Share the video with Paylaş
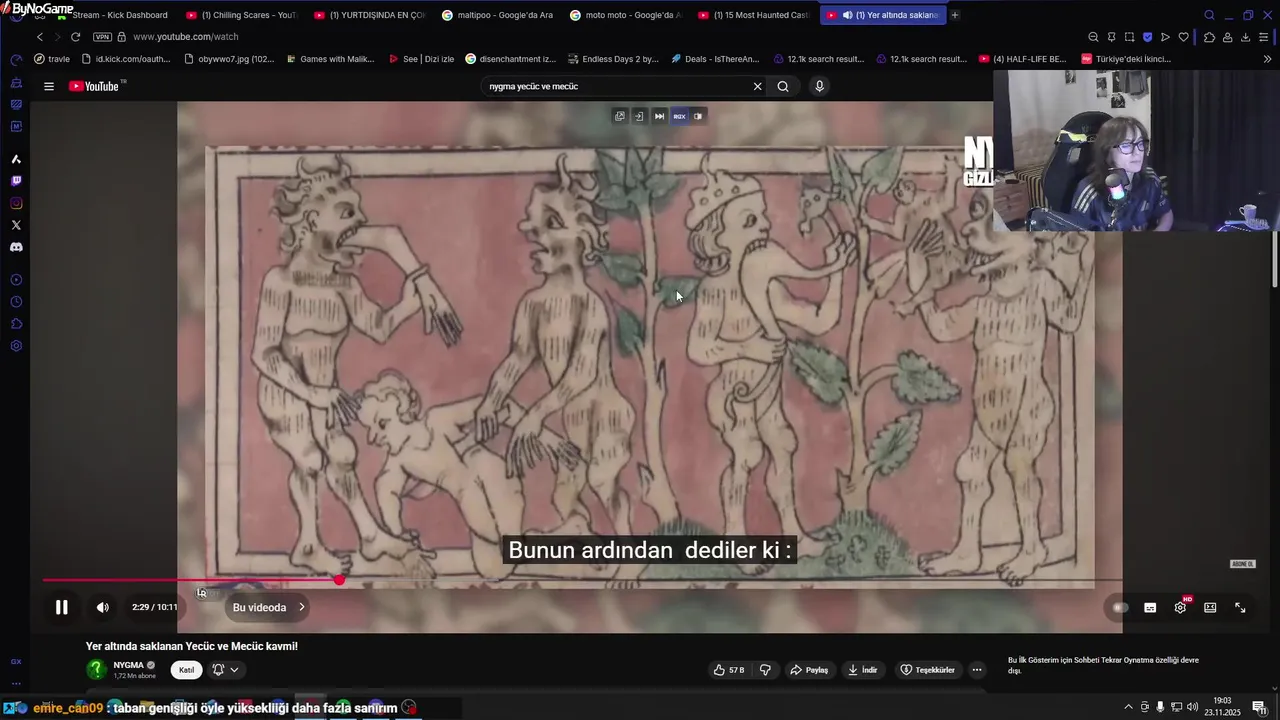Screen dimensions: 1280x720 (809, 670)
